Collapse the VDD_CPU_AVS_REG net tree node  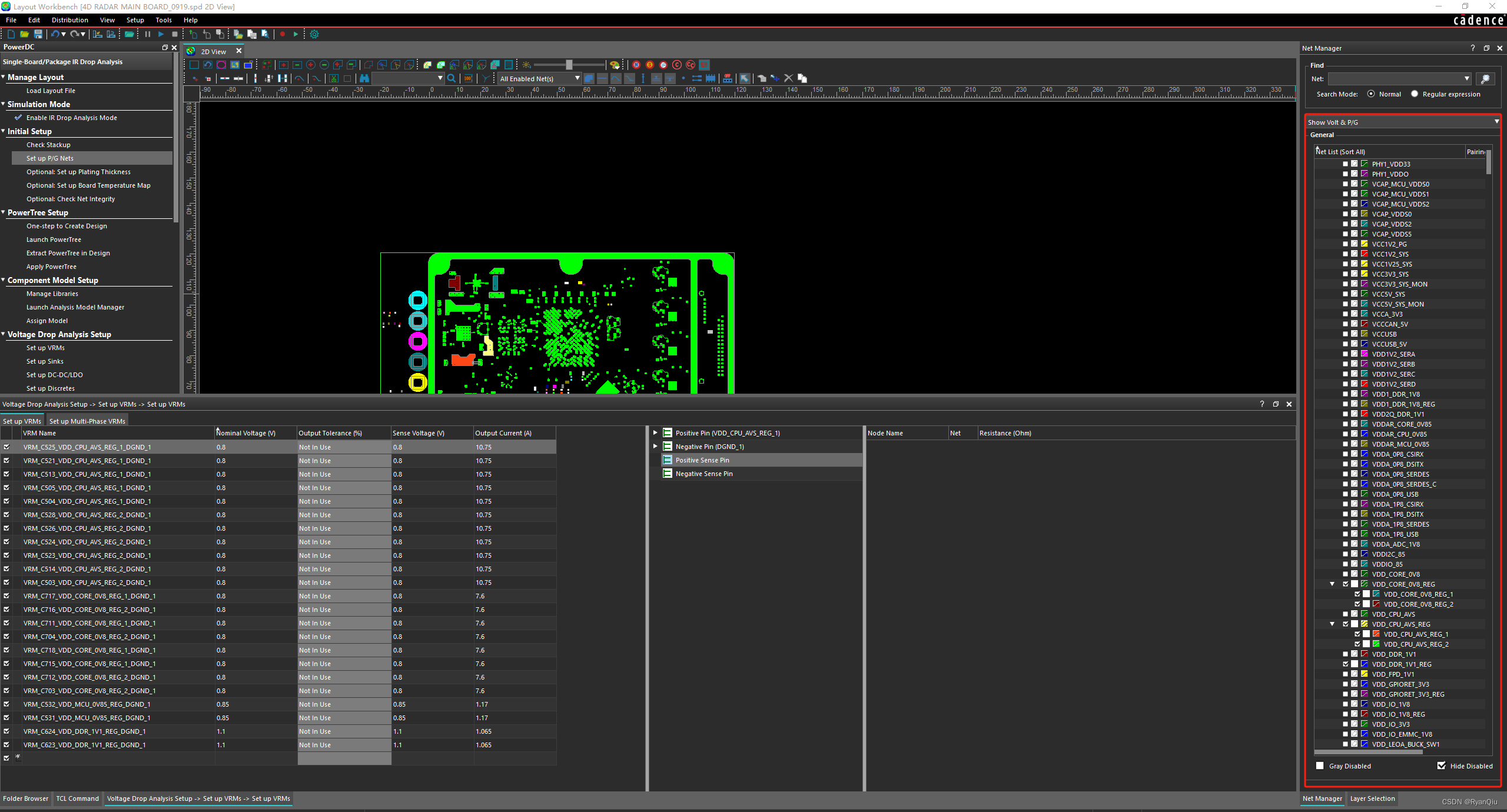tap(1332, 624)
